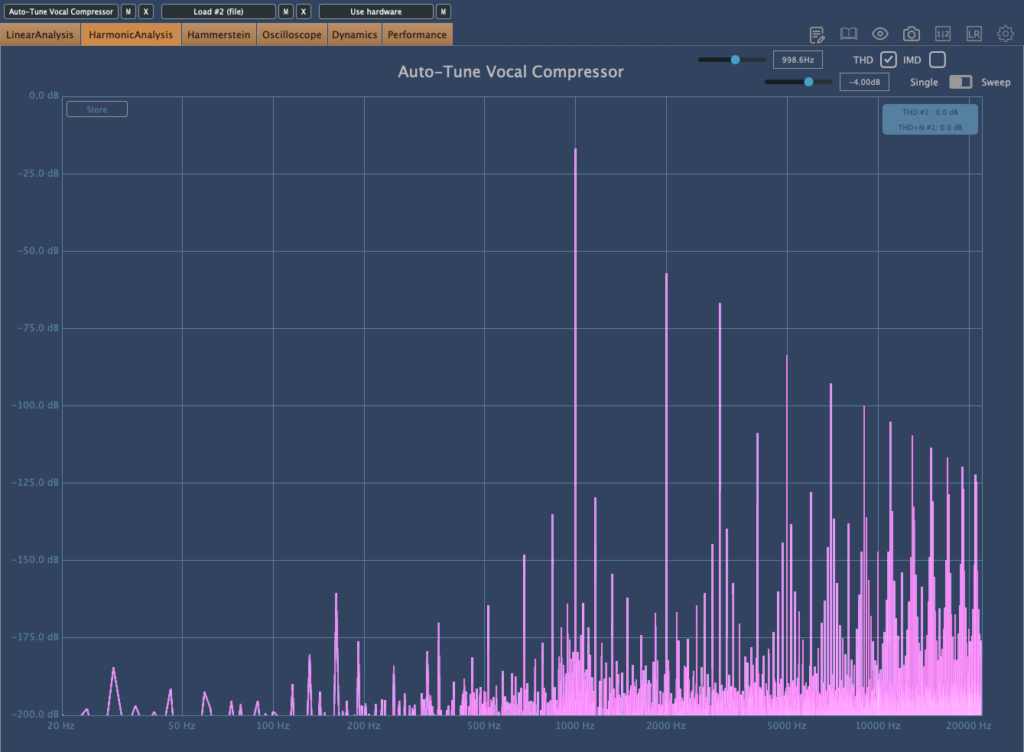This screenshot has width=1024, height=752.
Task: Open the Hammerstein tab
Action: tap(219, 35)
